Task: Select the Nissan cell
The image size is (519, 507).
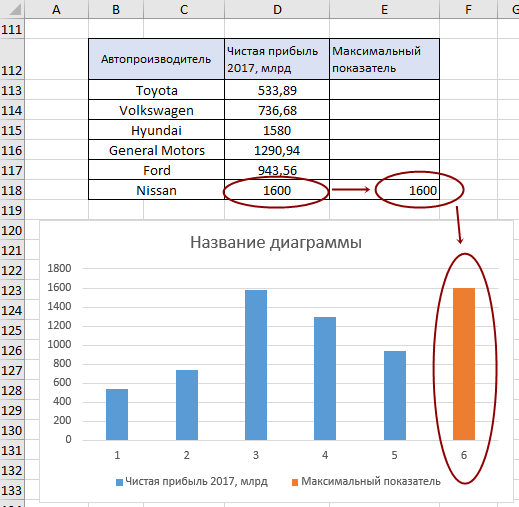Action: click(x=156, y=190)
